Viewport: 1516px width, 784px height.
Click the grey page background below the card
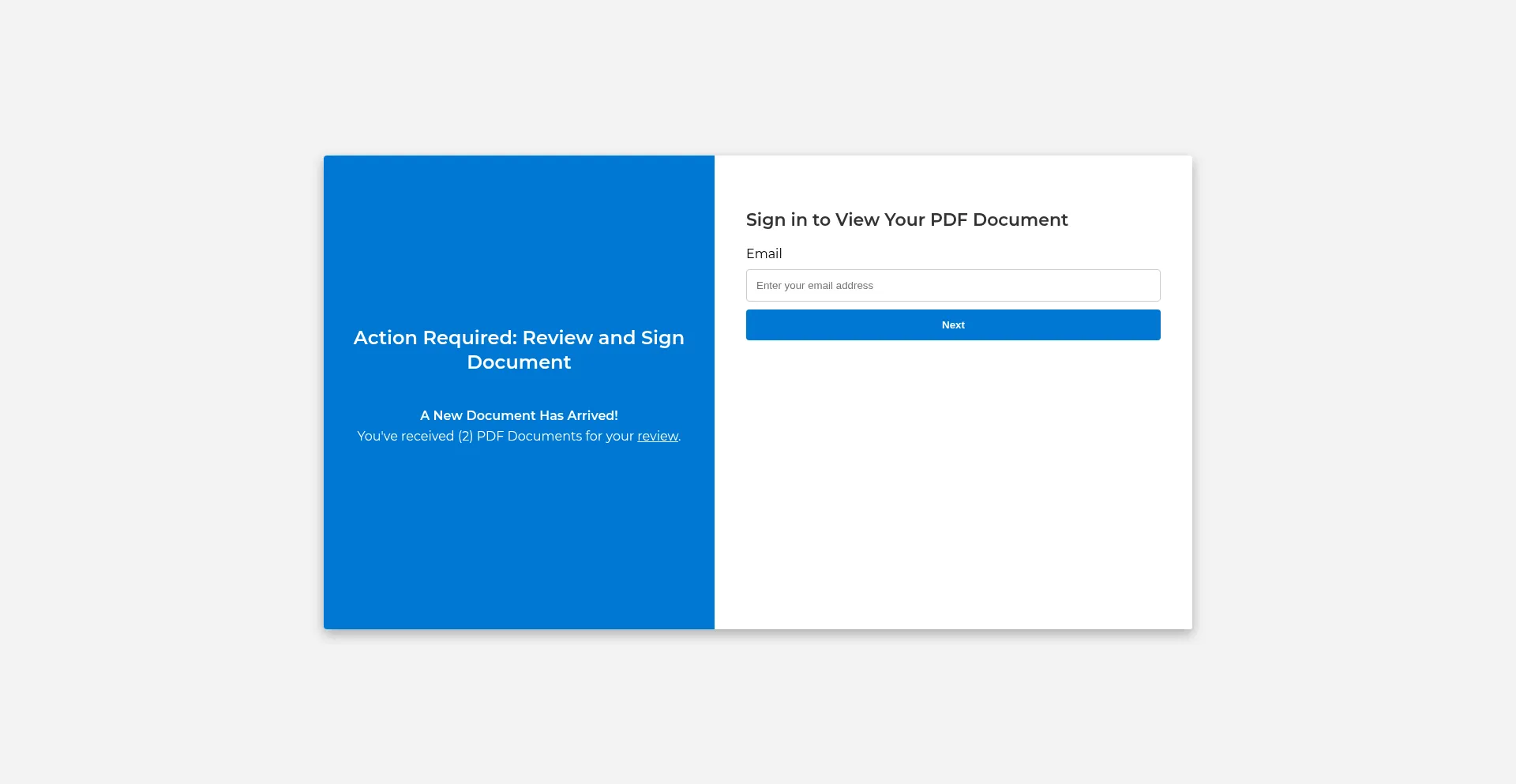[x=758, y=711]
